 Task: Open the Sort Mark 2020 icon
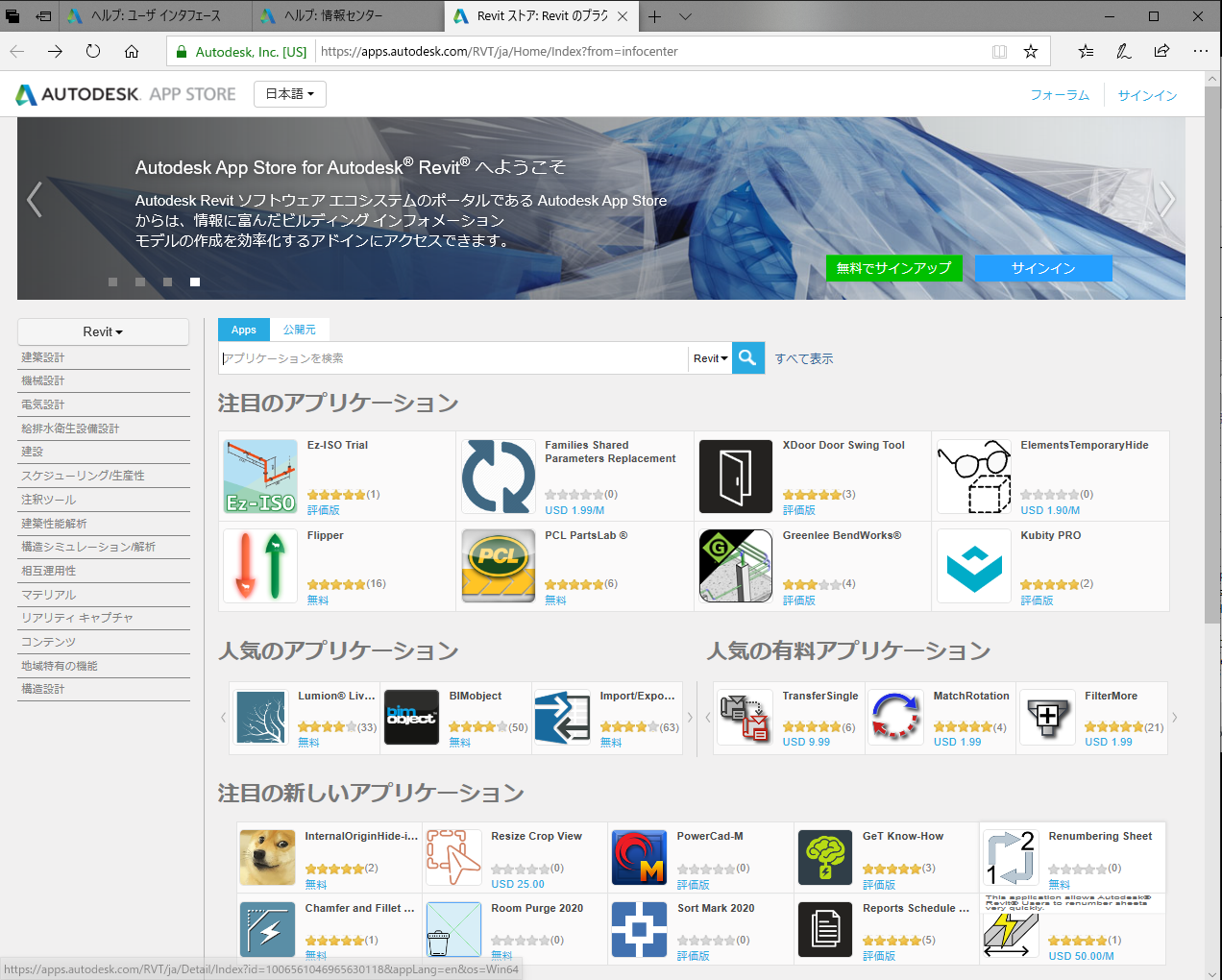639,930
